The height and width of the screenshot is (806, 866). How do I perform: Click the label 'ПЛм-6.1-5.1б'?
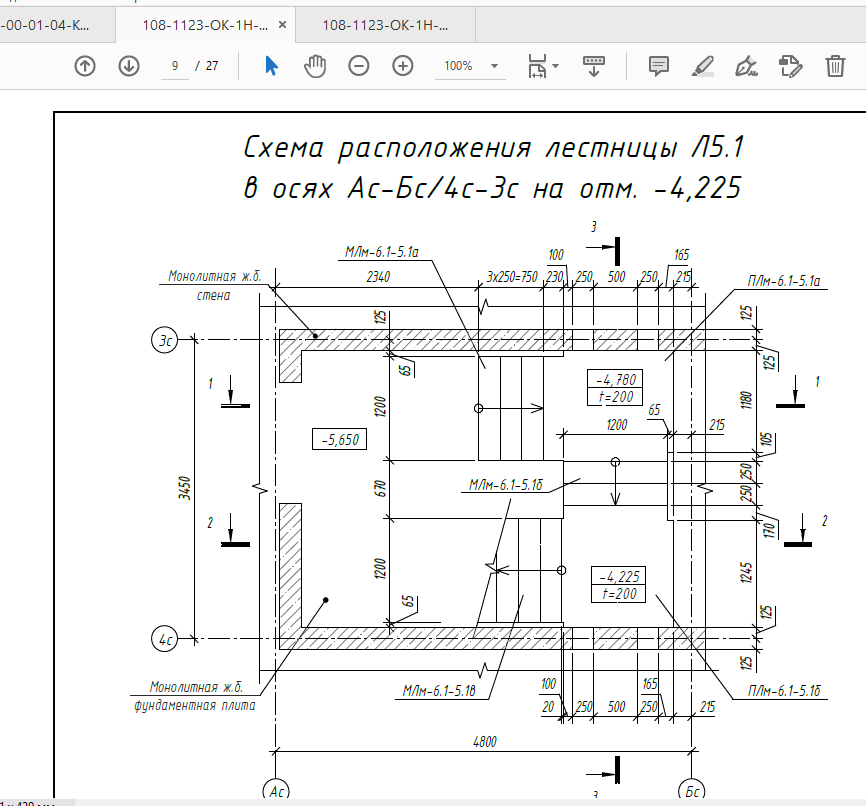coord(784,691)
